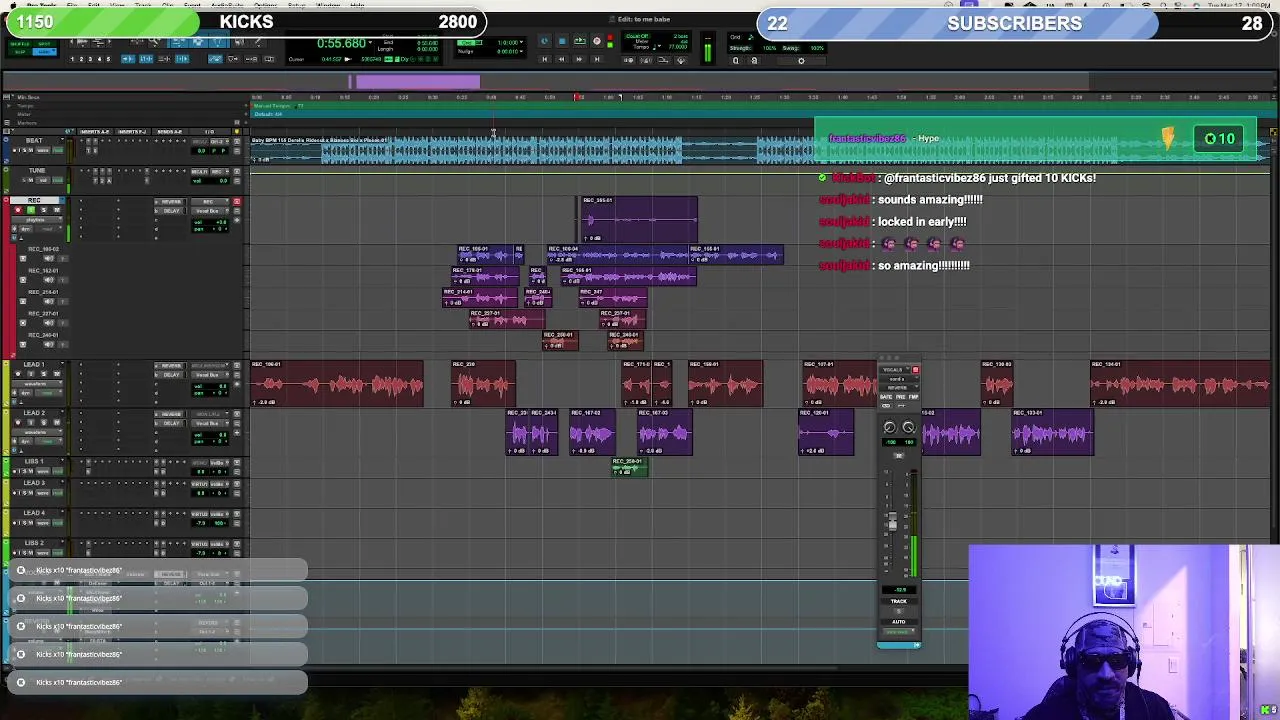
Task: Click the left pan knob on the floating strip
Action: [x=889, y=427]
